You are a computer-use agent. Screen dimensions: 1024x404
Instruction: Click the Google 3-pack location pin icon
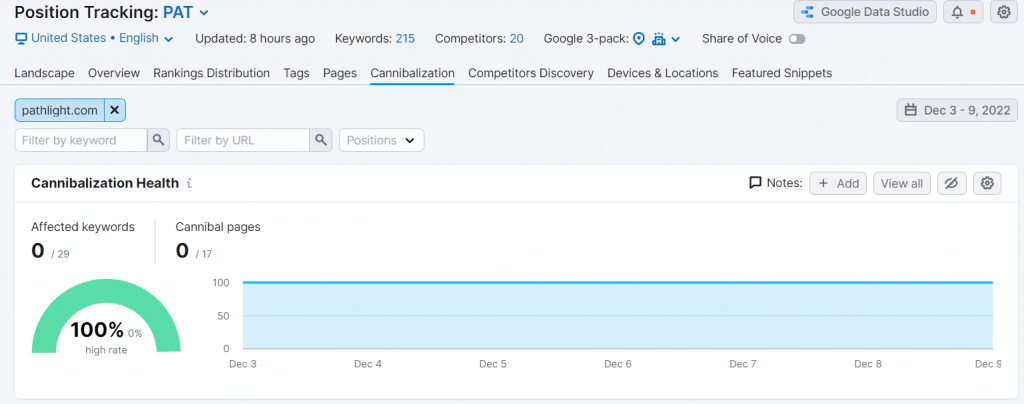point(639,39)
